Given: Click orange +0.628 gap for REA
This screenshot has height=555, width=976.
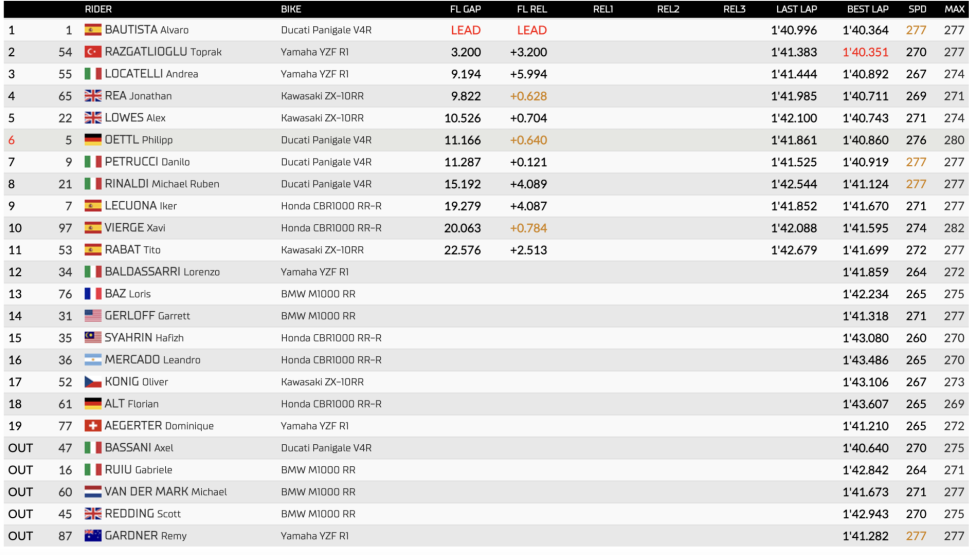Looking at the screenshot, I should 528,96.
